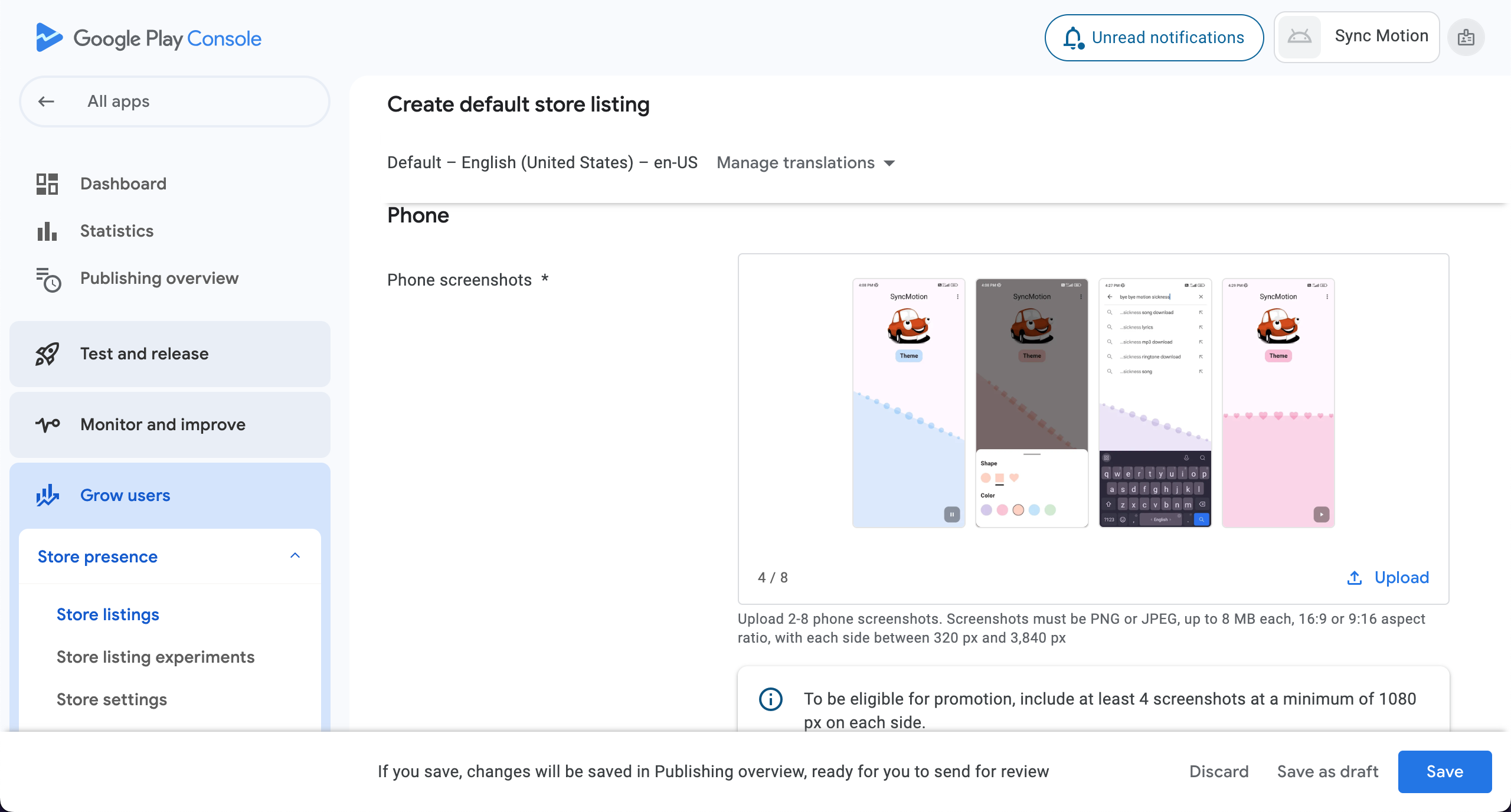Select second screenshot showing Shape and Color
Viewport: 1511px width, 812px height.
point(1032,403)
